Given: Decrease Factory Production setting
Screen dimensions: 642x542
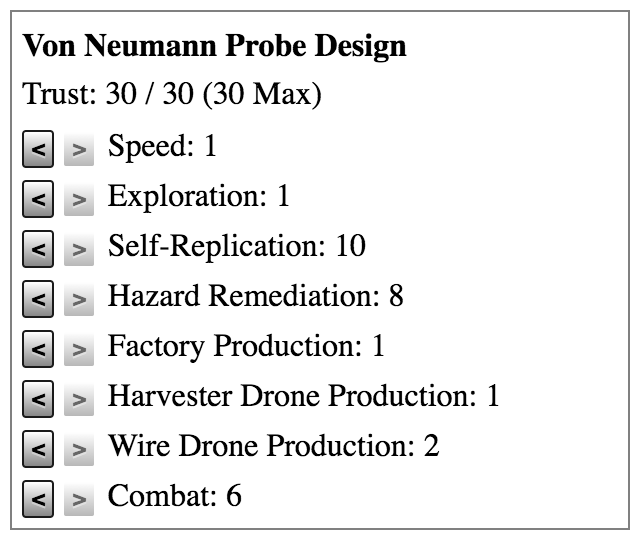Looking at the screenshot, I should tap(37, 348).
